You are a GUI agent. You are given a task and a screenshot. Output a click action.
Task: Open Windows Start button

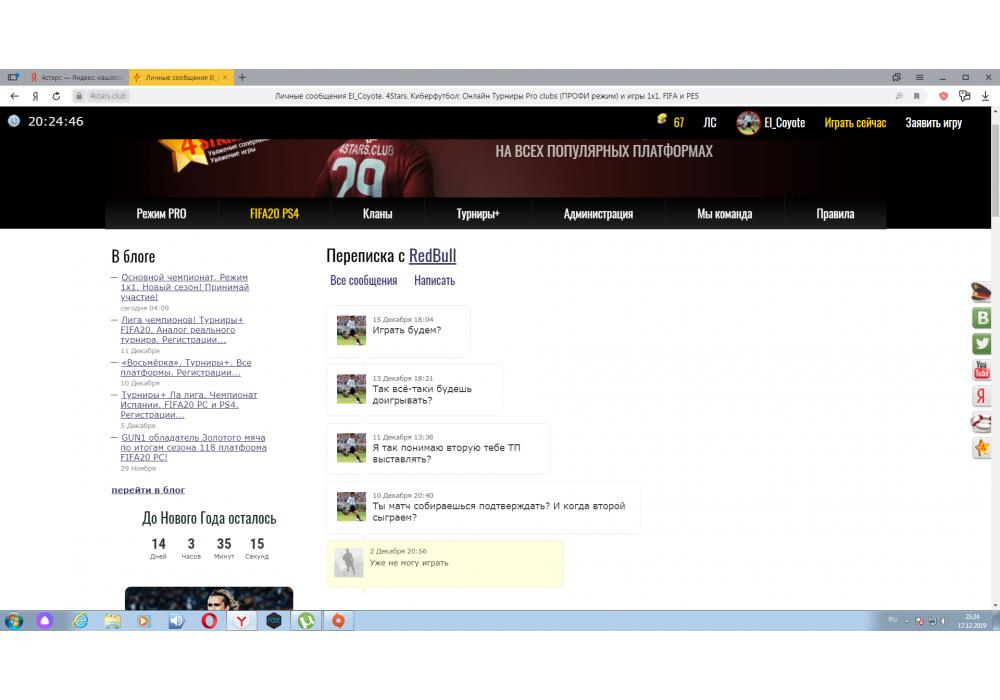(x=13, y=620)
